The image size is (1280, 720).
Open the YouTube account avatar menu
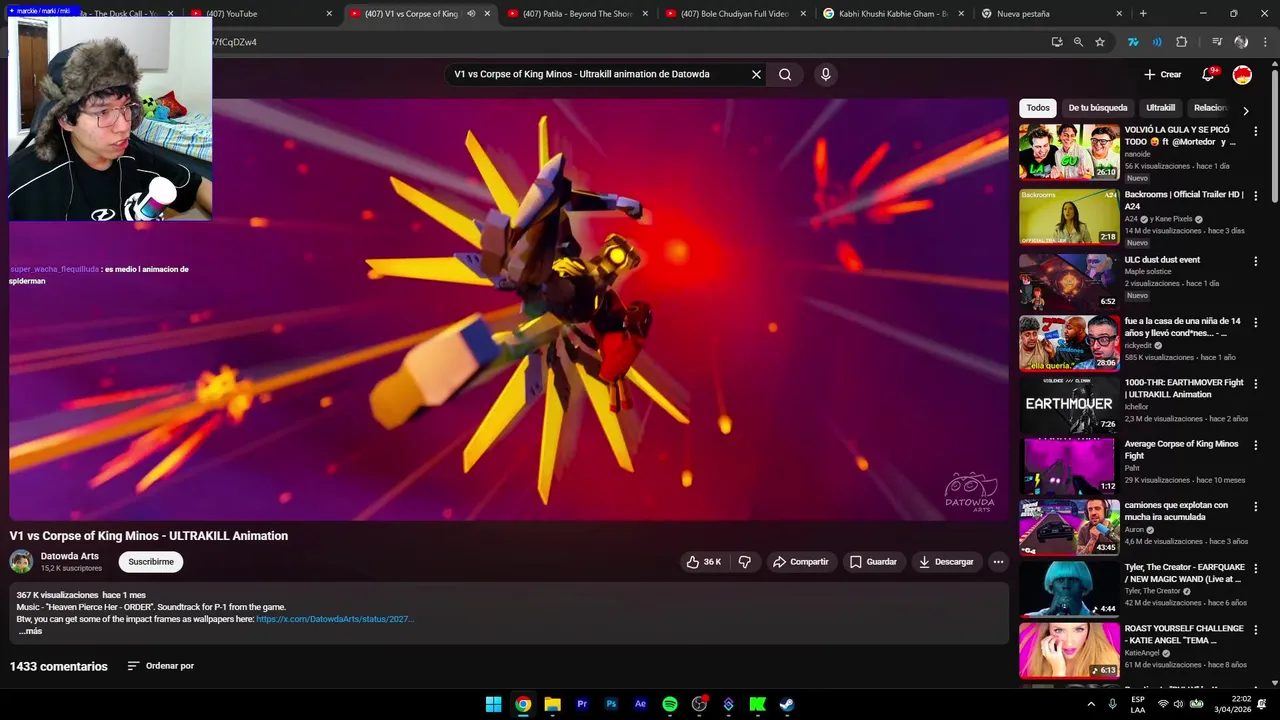[x=1242, y=74]
